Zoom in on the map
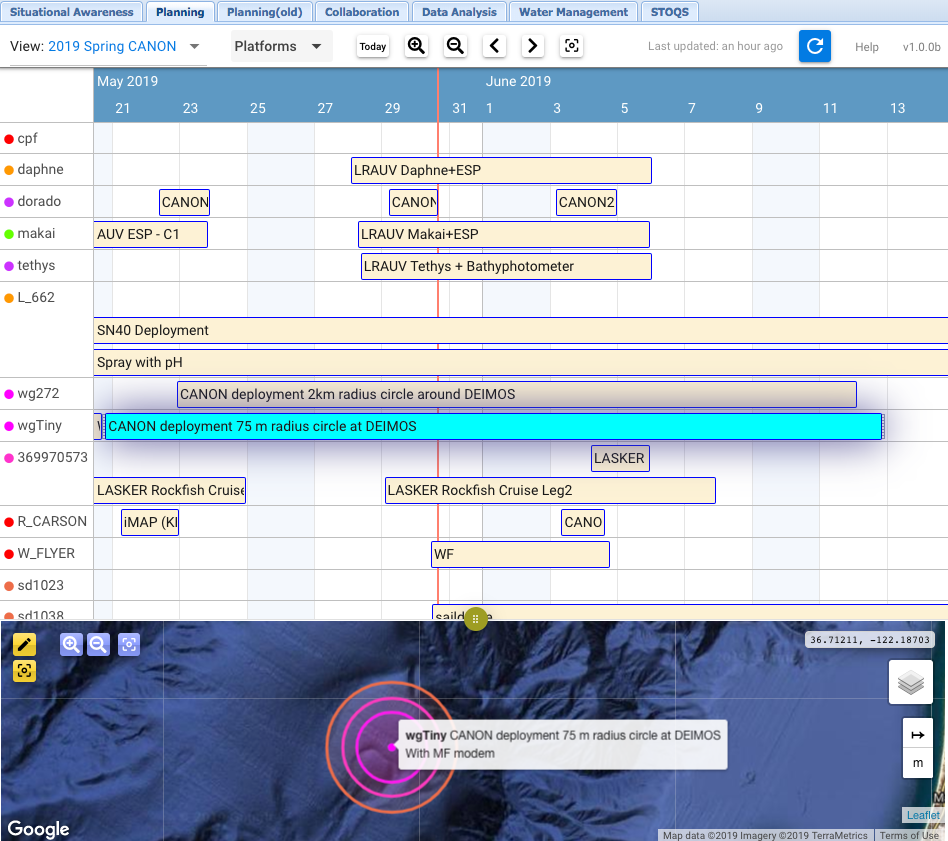This screenshot has width=948, height=841. (x=71, y=644)
